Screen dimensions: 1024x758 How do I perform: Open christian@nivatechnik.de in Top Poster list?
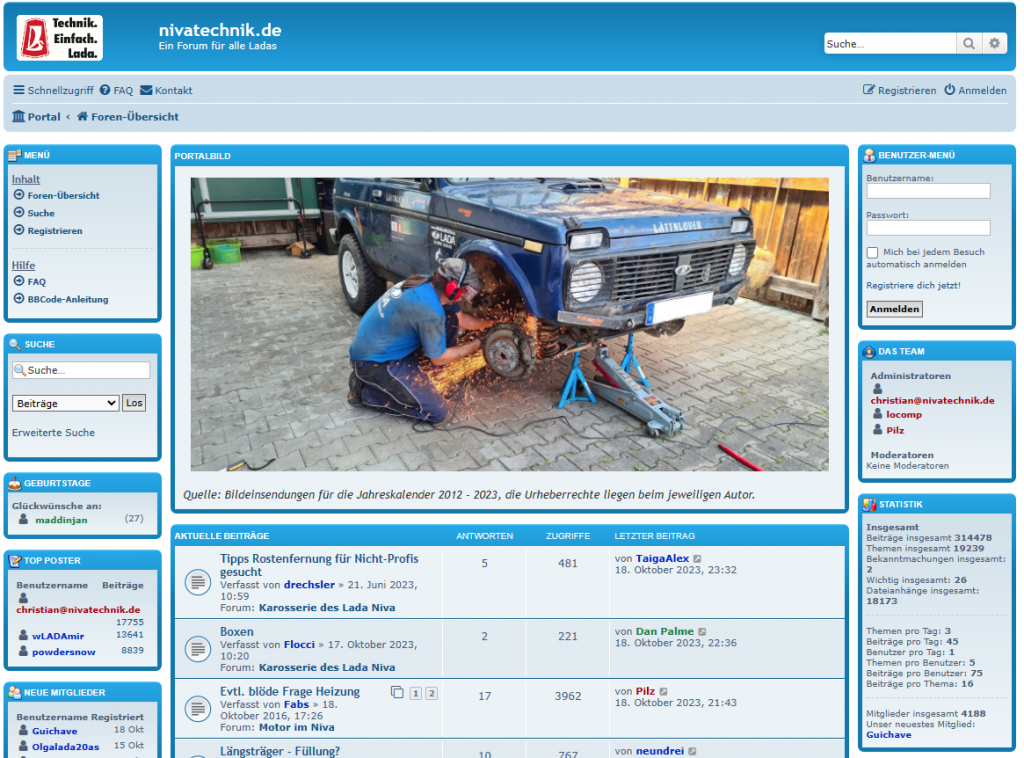click(x=78, y=609)
